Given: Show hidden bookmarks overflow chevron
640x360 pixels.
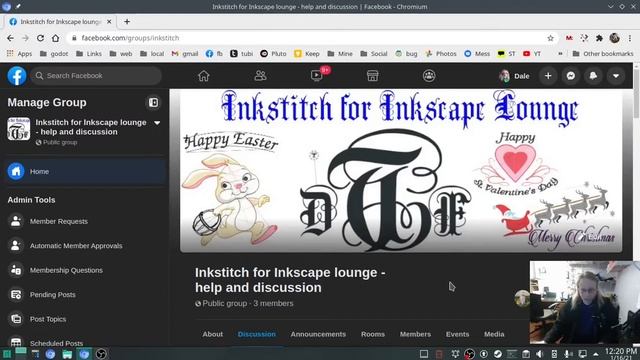Looking at the screenshot, I should pos(560,53).
